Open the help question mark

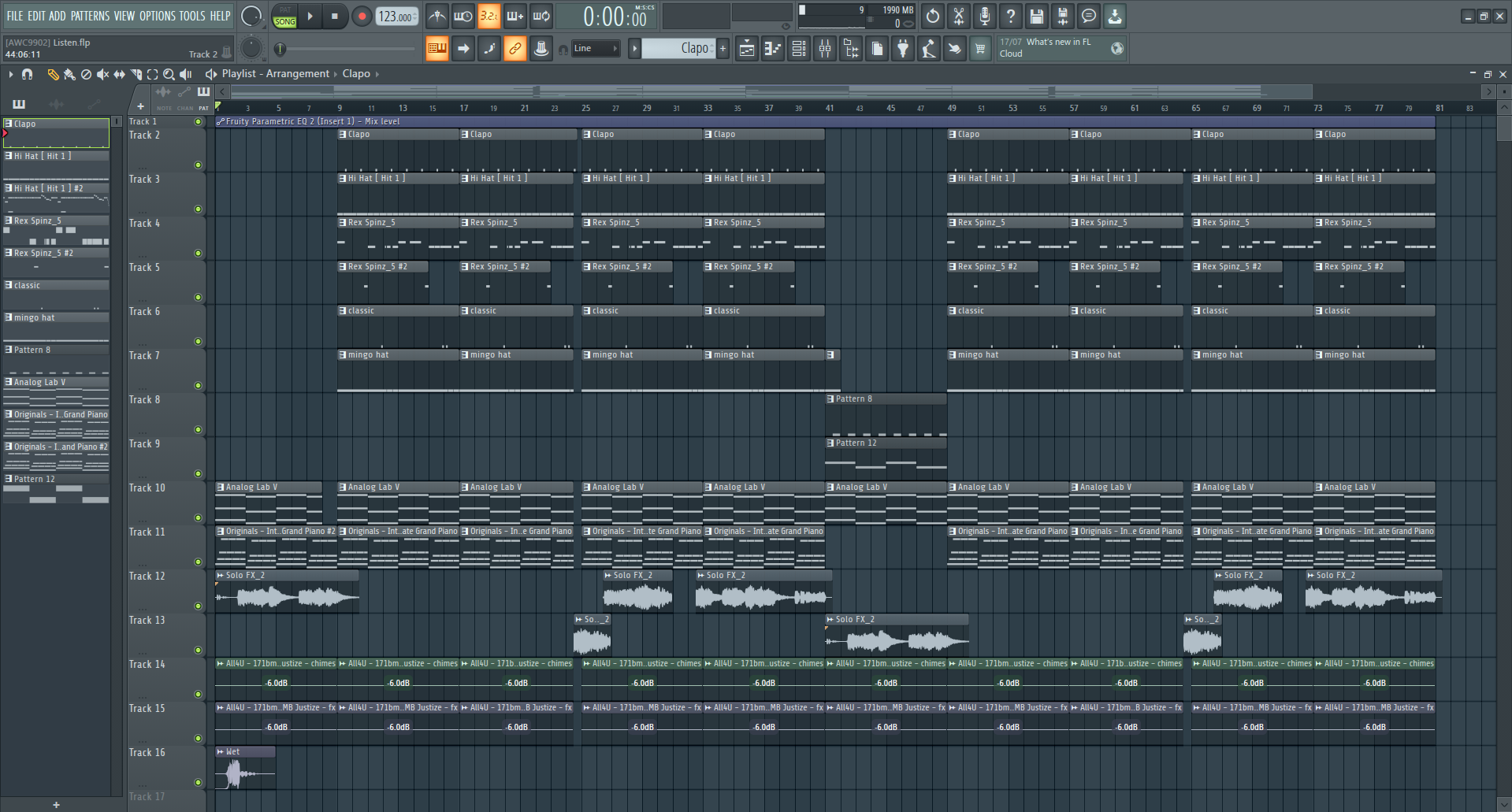coord(1011,16)
